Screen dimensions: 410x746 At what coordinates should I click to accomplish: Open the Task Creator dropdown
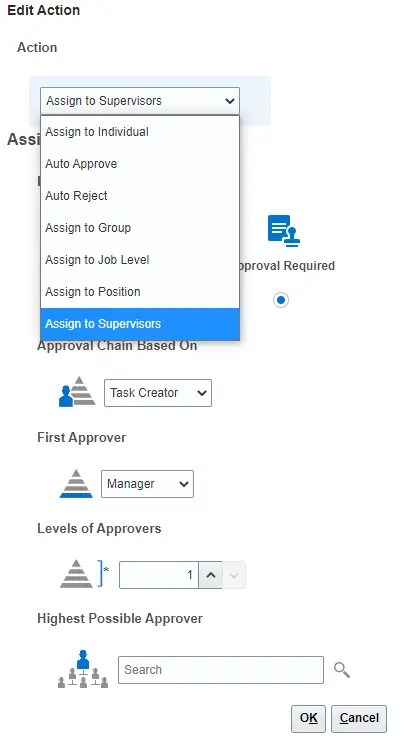coord(158,393)
